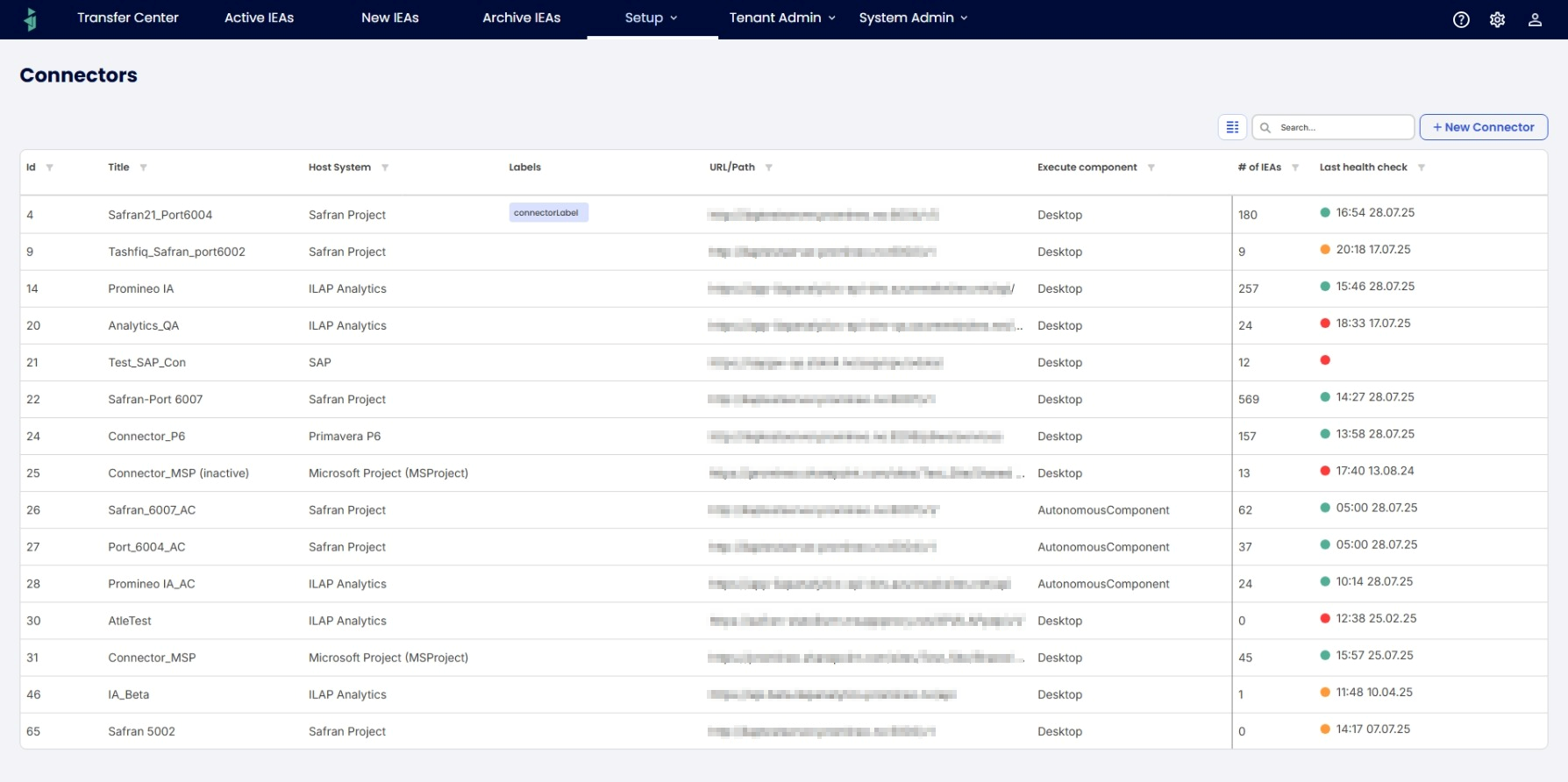Click the search magnifier icon

[1265, 128]
